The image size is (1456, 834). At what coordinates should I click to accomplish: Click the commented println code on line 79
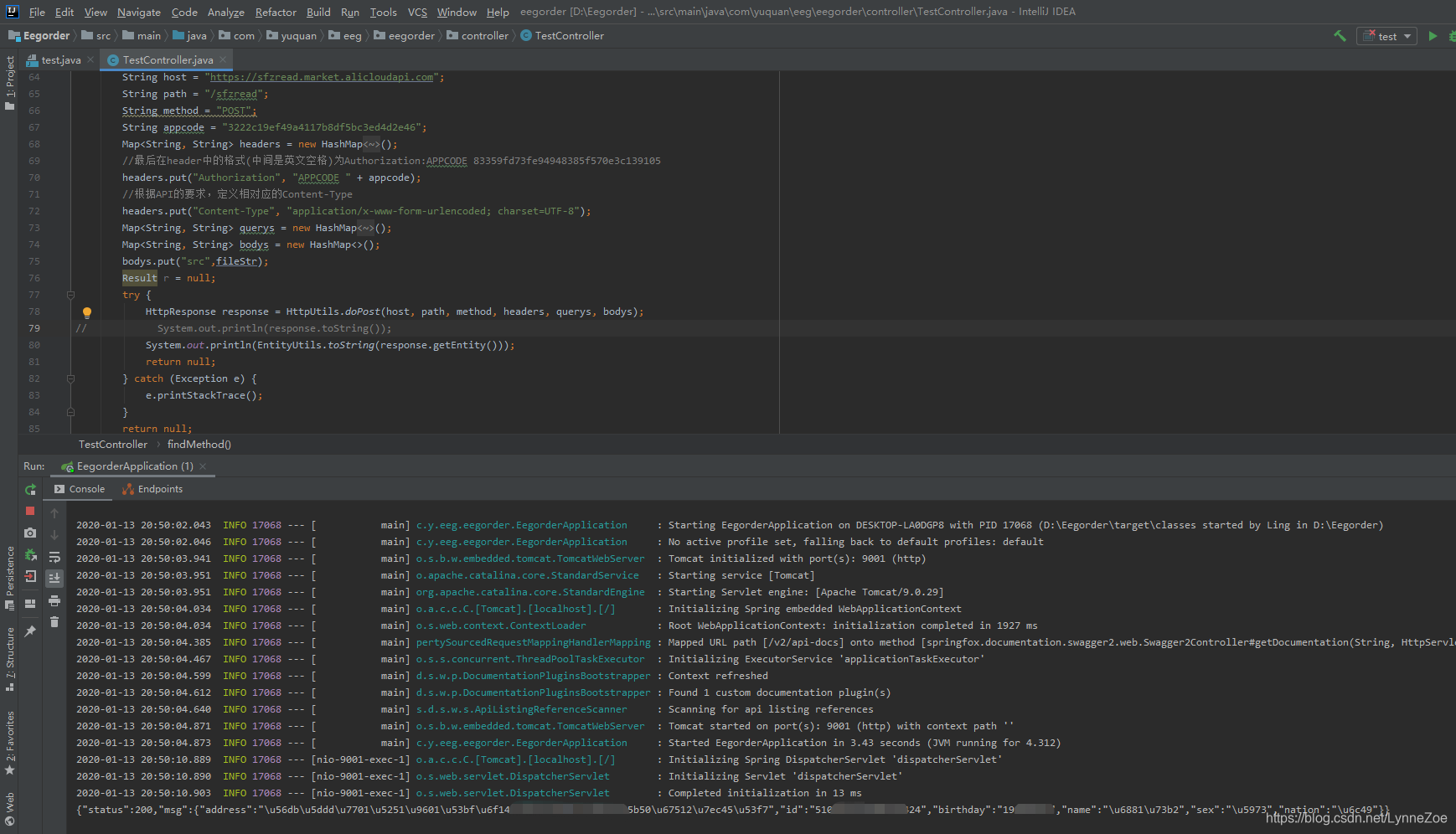pyautogui.click(x=274, y=328)
